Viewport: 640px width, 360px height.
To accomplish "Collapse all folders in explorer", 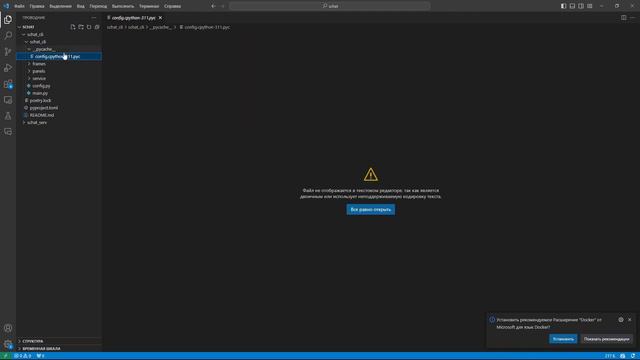I will (97, 27).
